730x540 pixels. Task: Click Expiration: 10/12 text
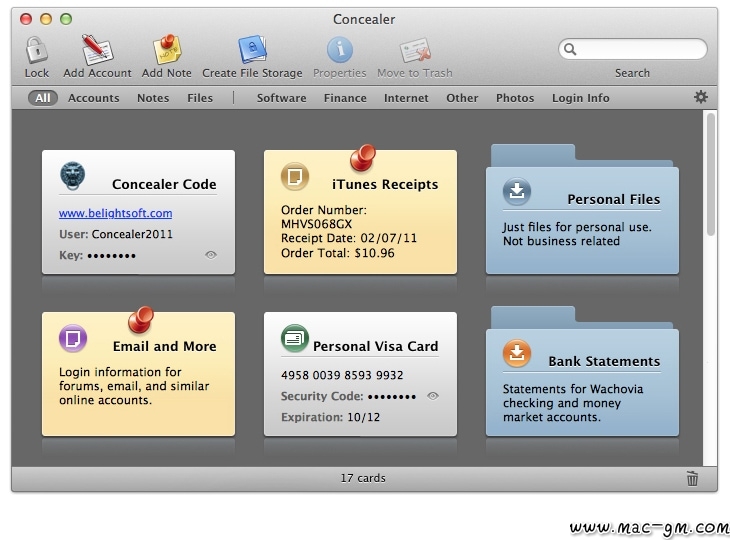330,417
